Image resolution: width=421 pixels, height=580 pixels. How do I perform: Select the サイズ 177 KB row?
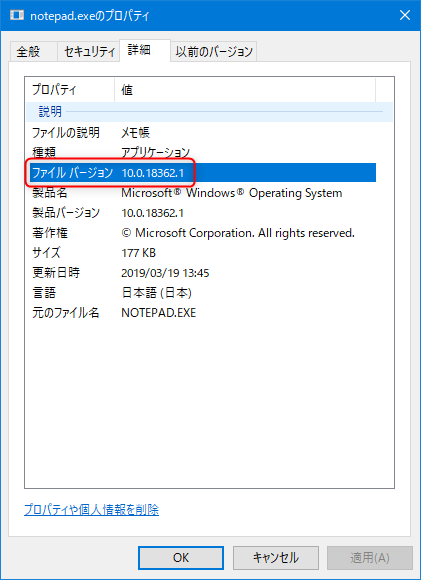201,253
